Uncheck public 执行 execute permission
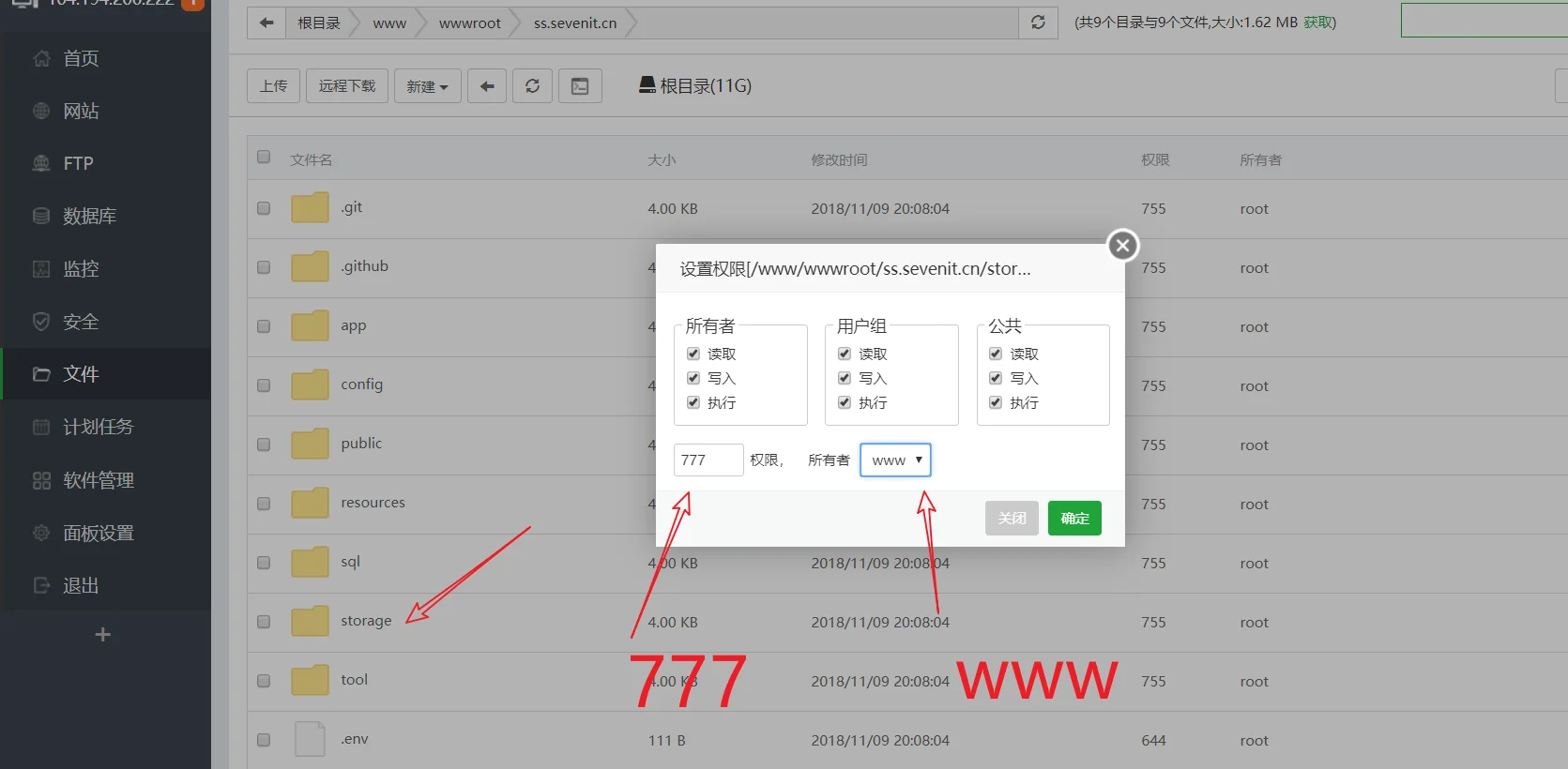Image resolution: width=1568 pixels, height=769 pixels. coord(996,402)
